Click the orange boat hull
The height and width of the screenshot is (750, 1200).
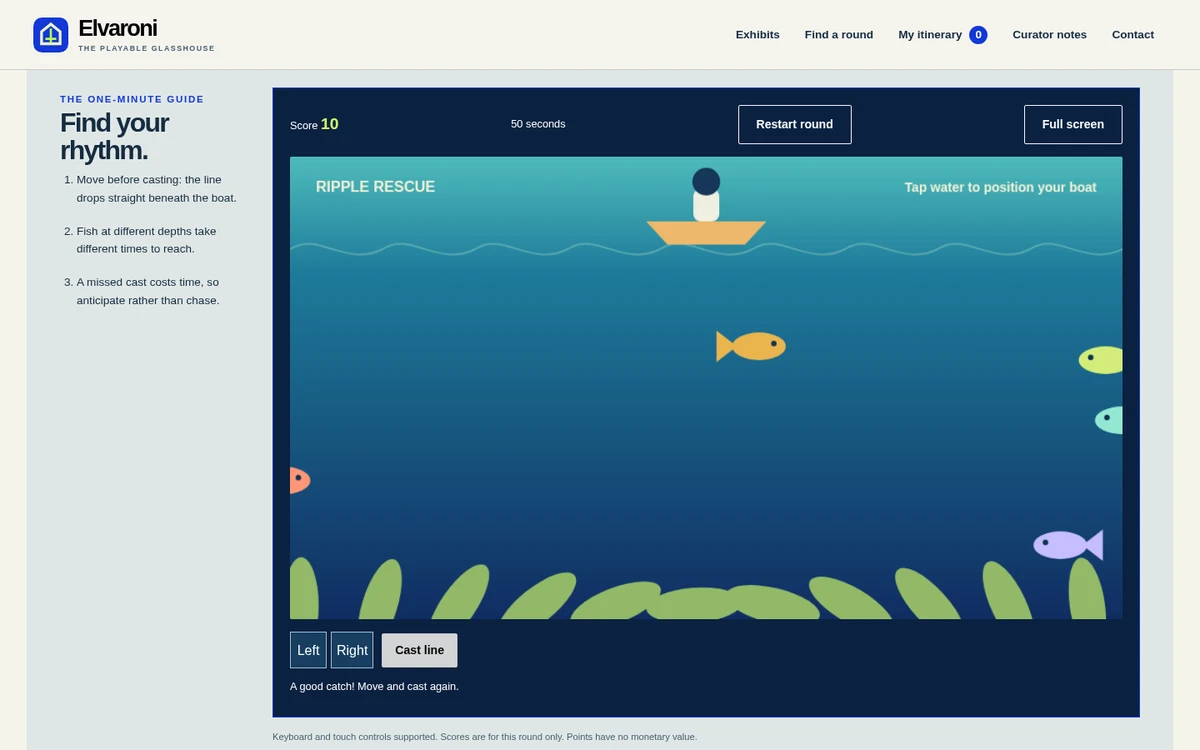pyautogui.click(x=706, y=233)
